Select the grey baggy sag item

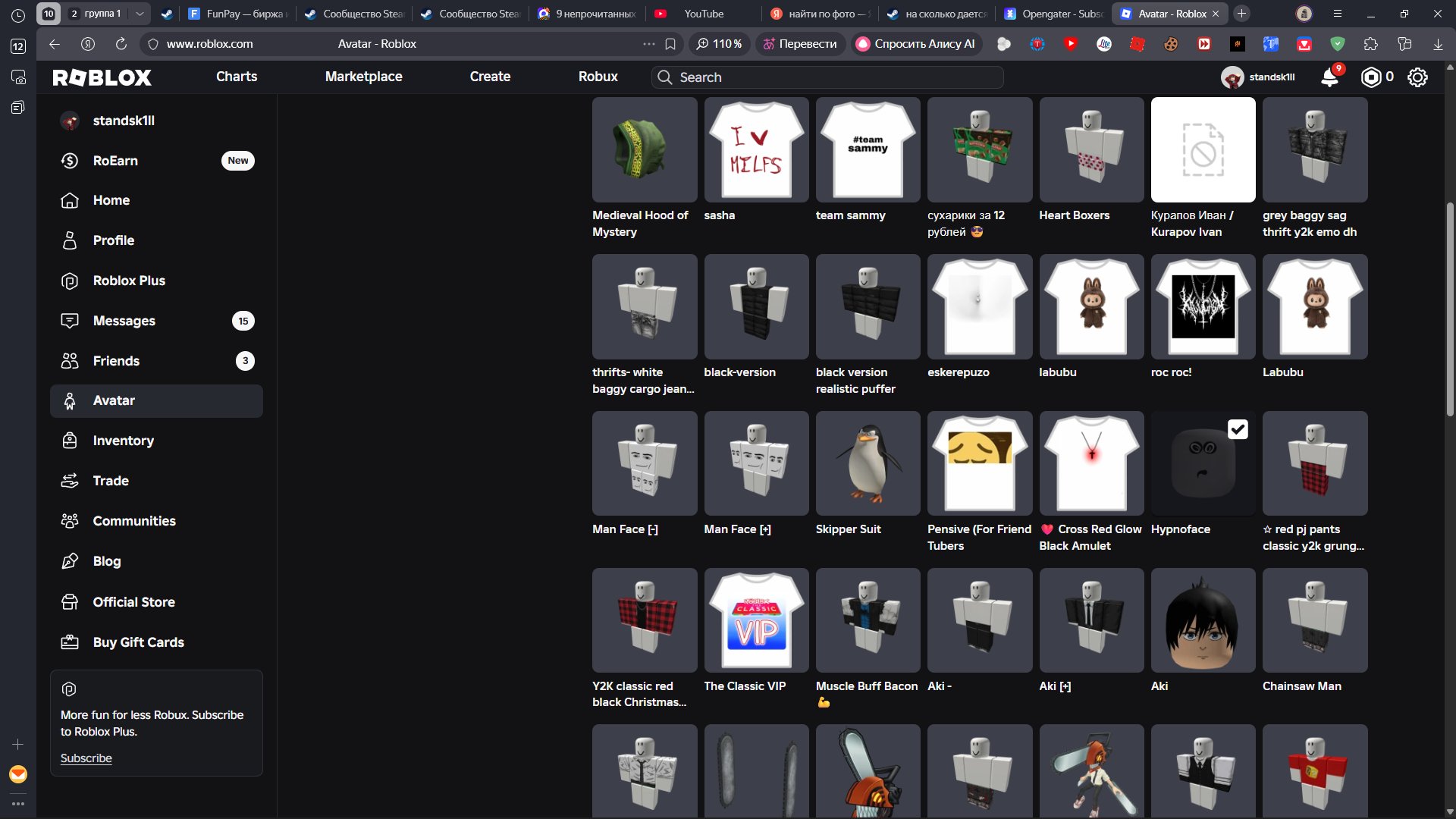1315,149
